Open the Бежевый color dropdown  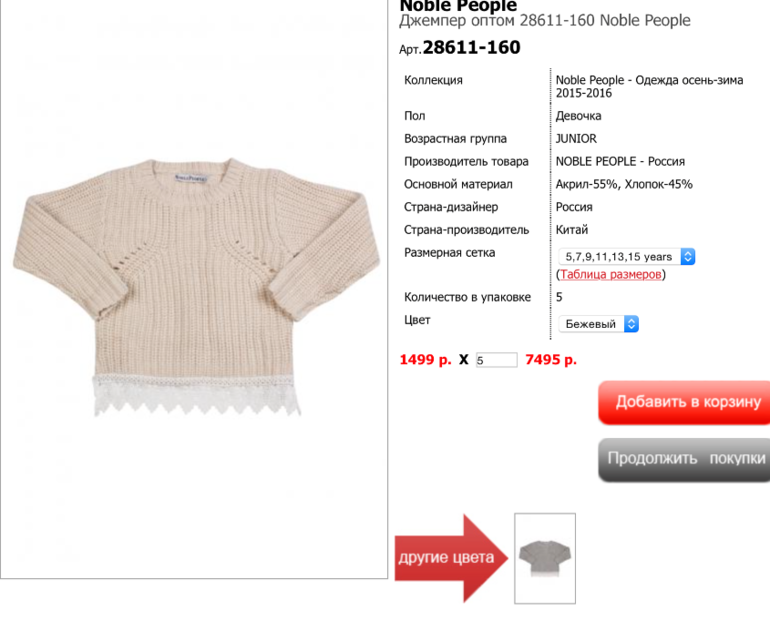598,324
